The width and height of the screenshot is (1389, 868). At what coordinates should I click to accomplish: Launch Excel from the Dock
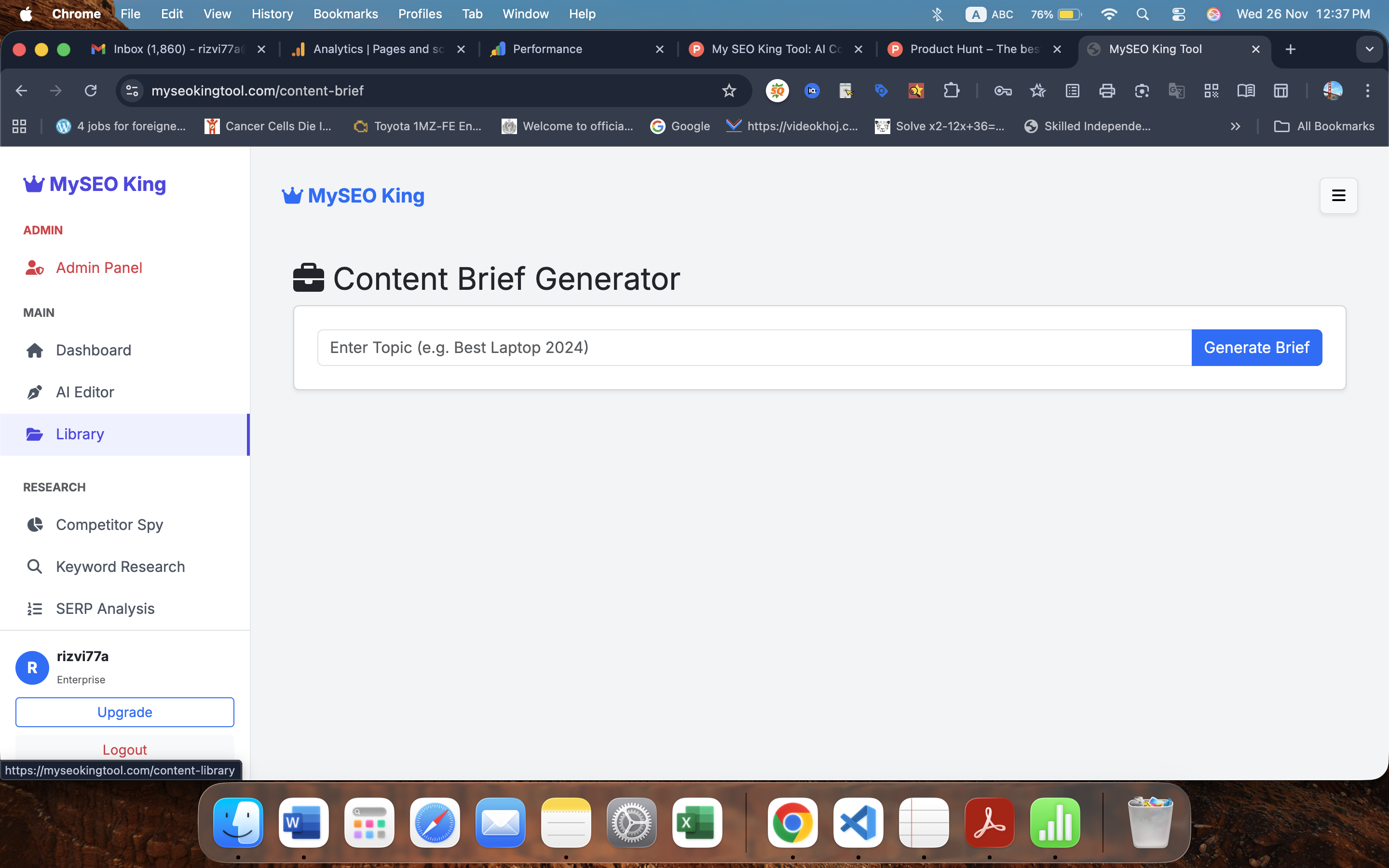(x=696, y=823)
